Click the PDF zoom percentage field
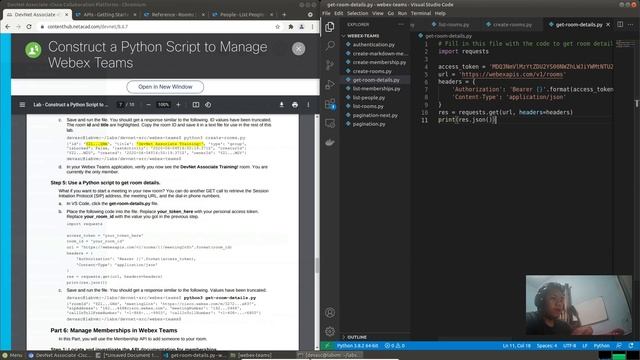Image resolution: width=640 pixels, height=360 pixels. coord(163,105)
